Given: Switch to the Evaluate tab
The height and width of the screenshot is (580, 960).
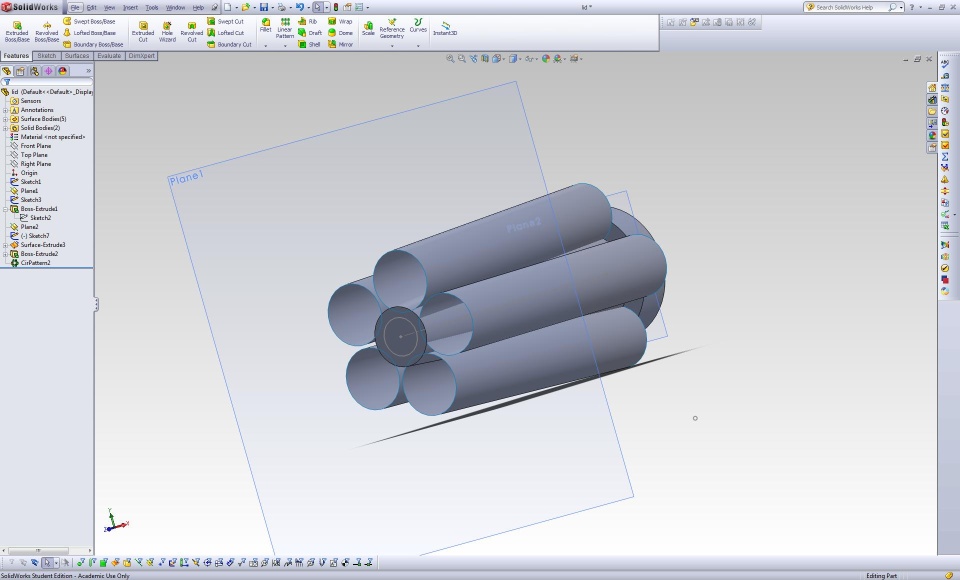Looking at the screenshot, I should point(109,56).
